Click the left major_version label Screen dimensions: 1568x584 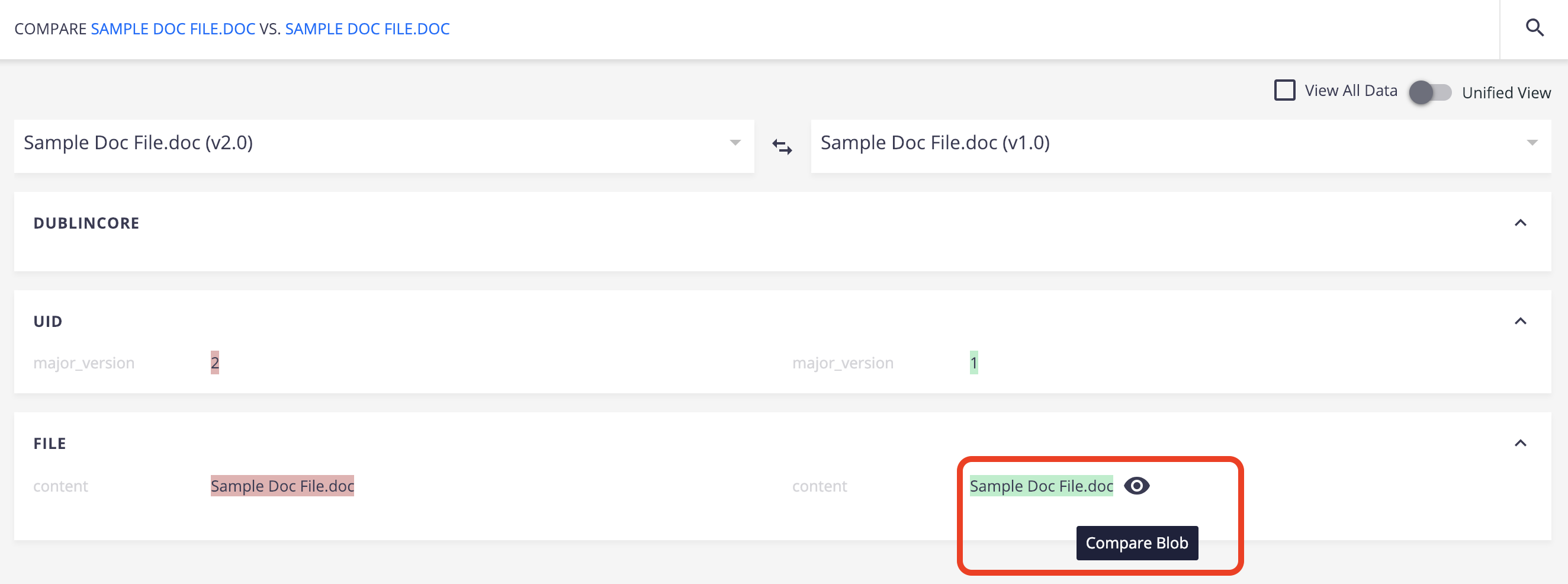(x=84, y=363)
